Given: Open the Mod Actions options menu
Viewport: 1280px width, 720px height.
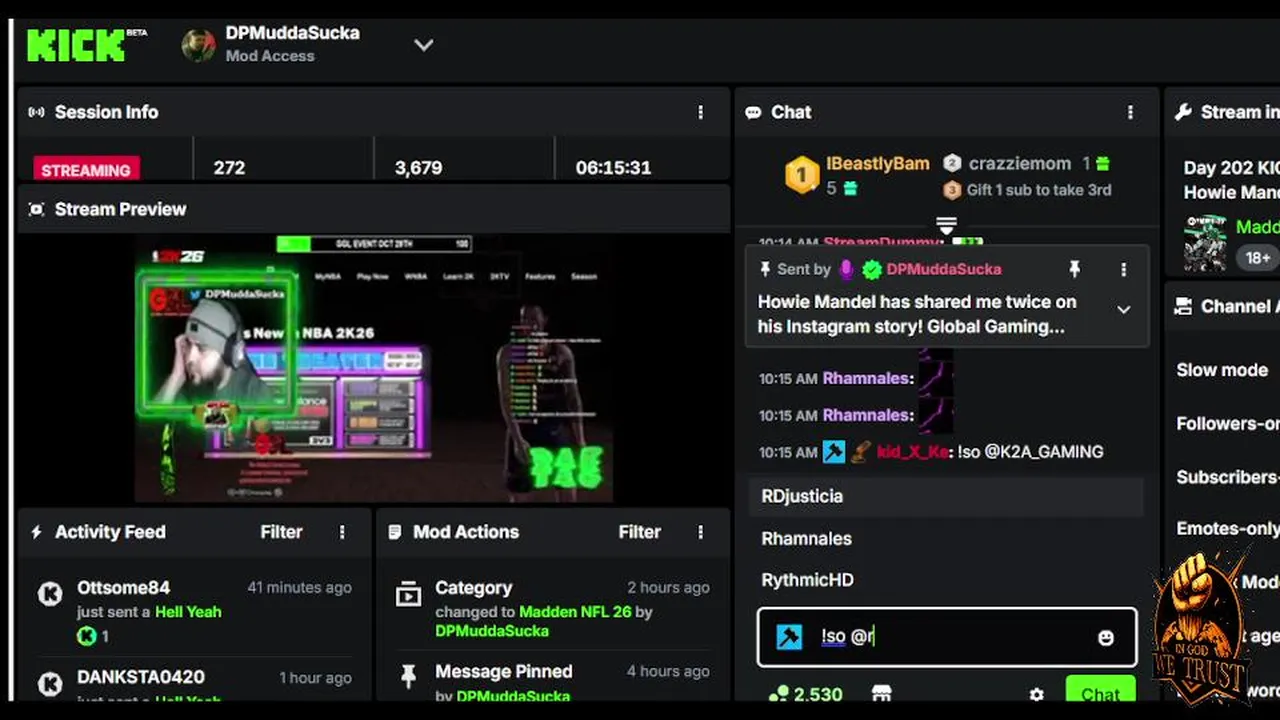Looking at the screenshot, I should point(700,532).
